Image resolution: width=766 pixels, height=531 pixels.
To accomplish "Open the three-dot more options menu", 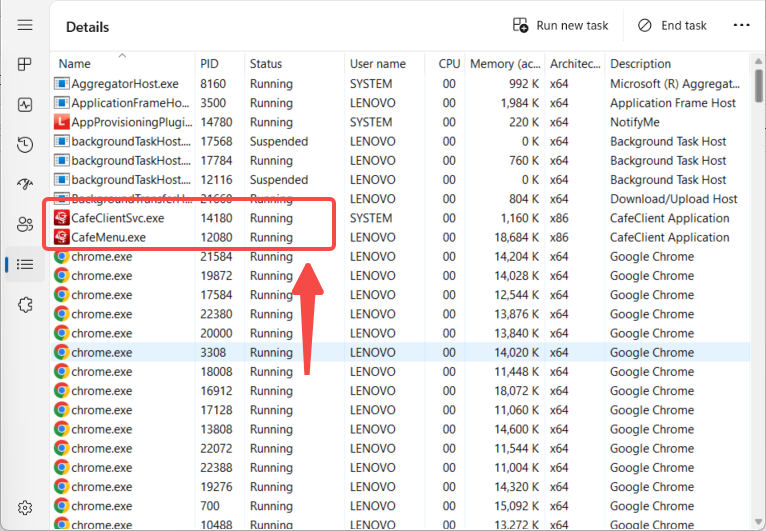I will [741, 25].
